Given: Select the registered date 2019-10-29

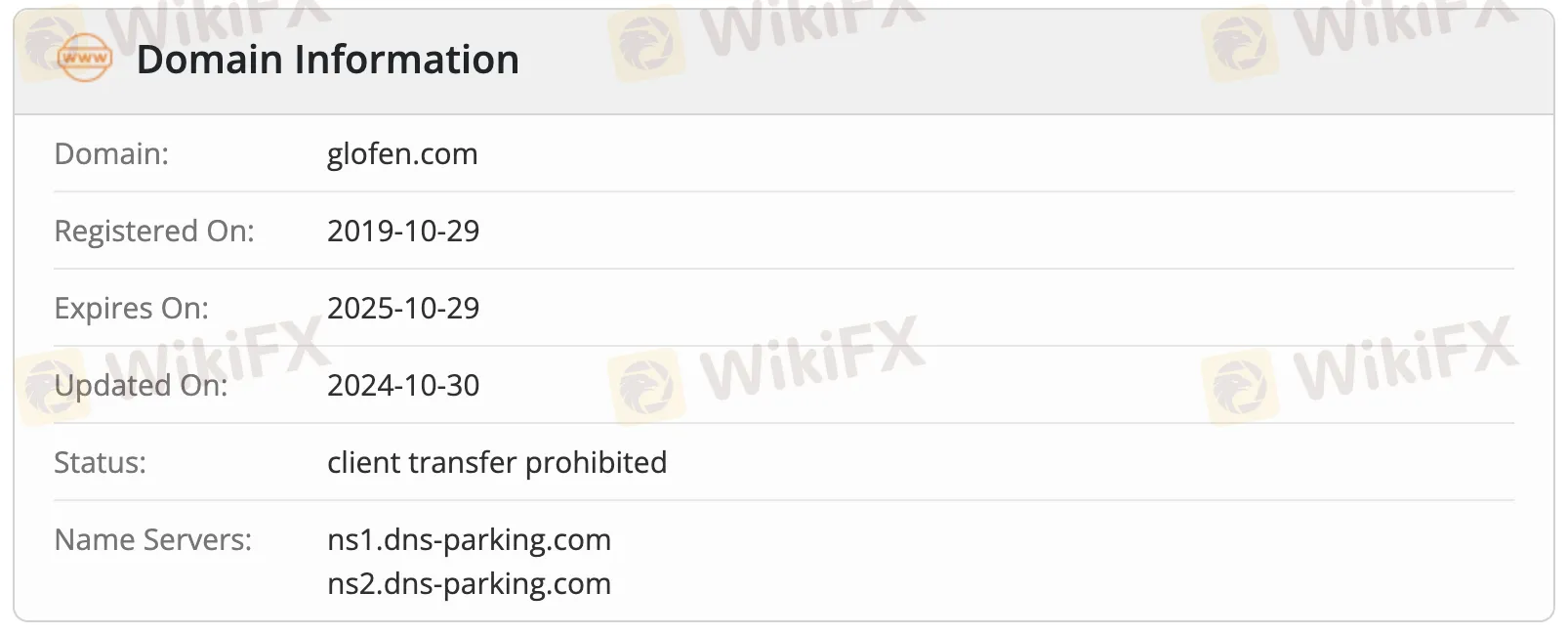Looking at the screenshot, I should 403,232.
